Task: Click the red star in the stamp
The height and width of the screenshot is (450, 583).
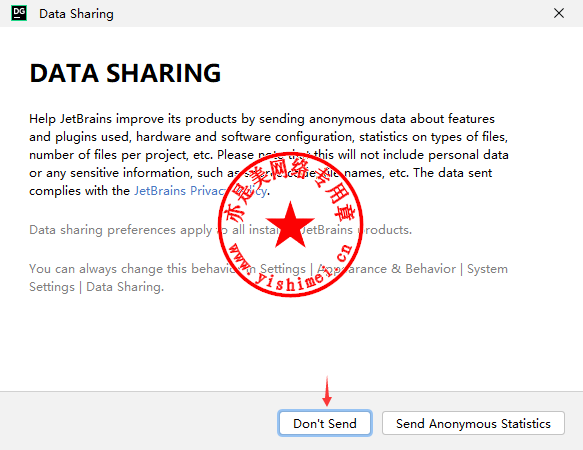Action: click(290, 226)
